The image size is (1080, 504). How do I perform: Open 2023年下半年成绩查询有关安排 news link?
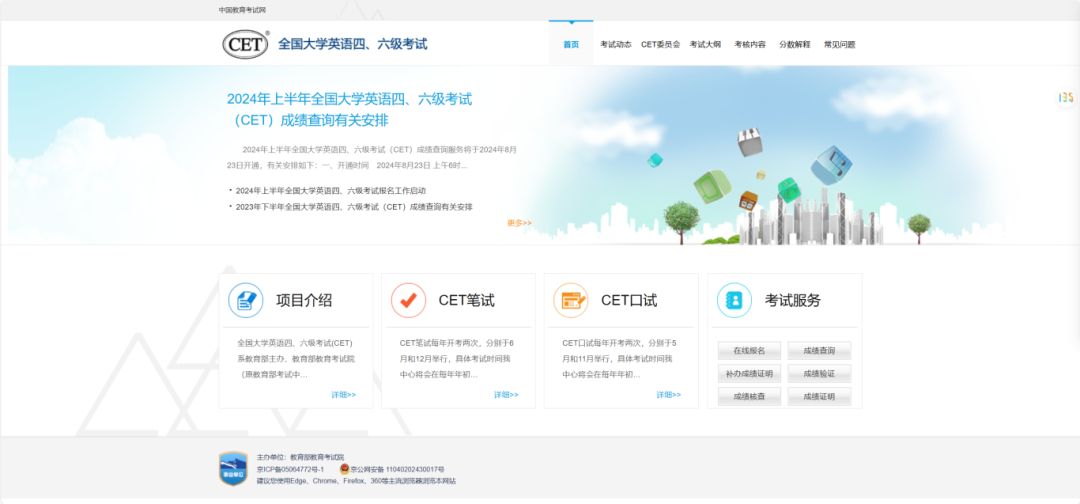[354, 207]
